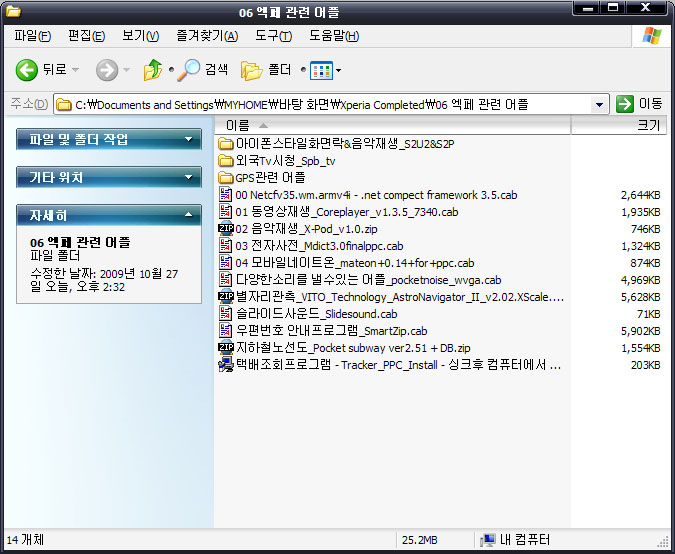
Task: Collapse the 자세히 details panel
Action: point(189,215)
